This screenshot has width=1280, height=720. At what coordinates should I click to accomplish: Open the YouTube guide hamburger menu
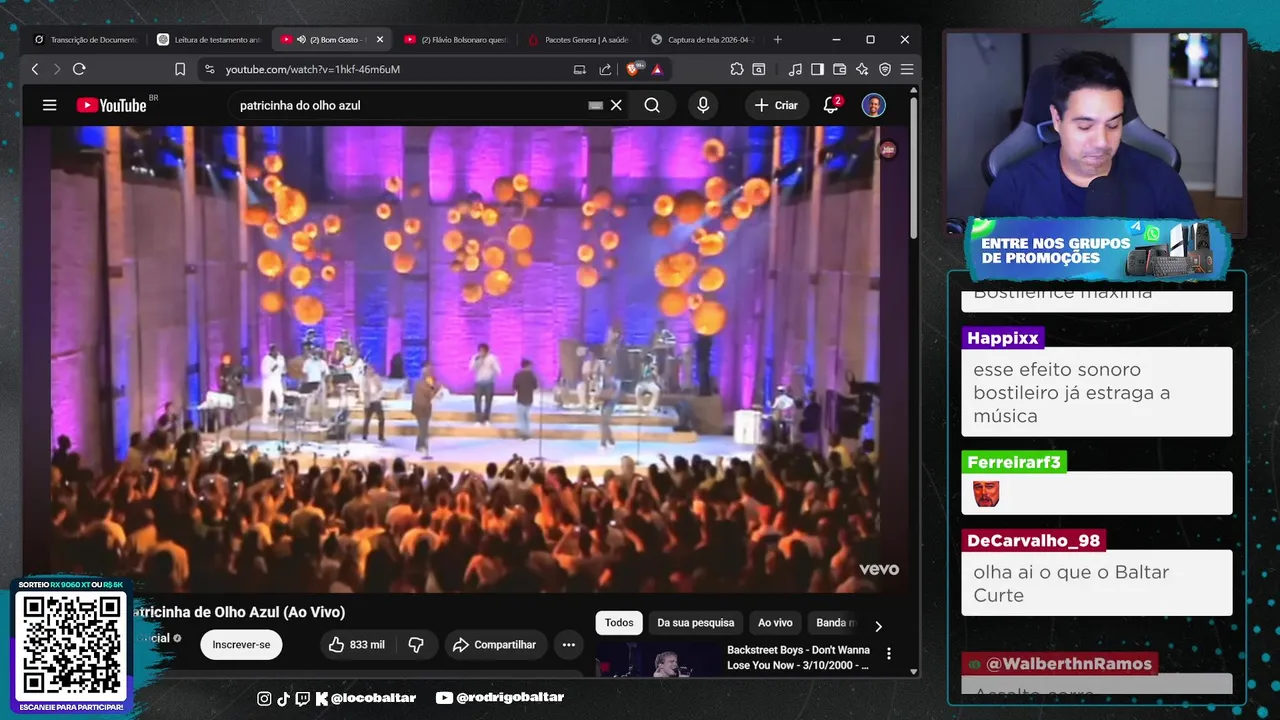[49, 105]
